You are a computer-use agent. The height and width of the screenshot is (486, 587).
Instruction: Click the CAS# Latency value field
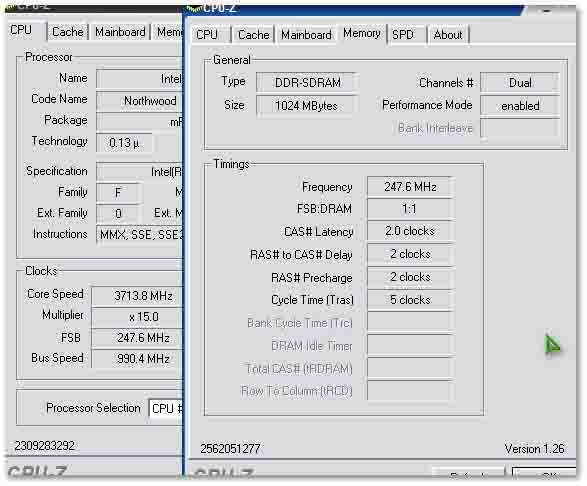tap(410, 231)
